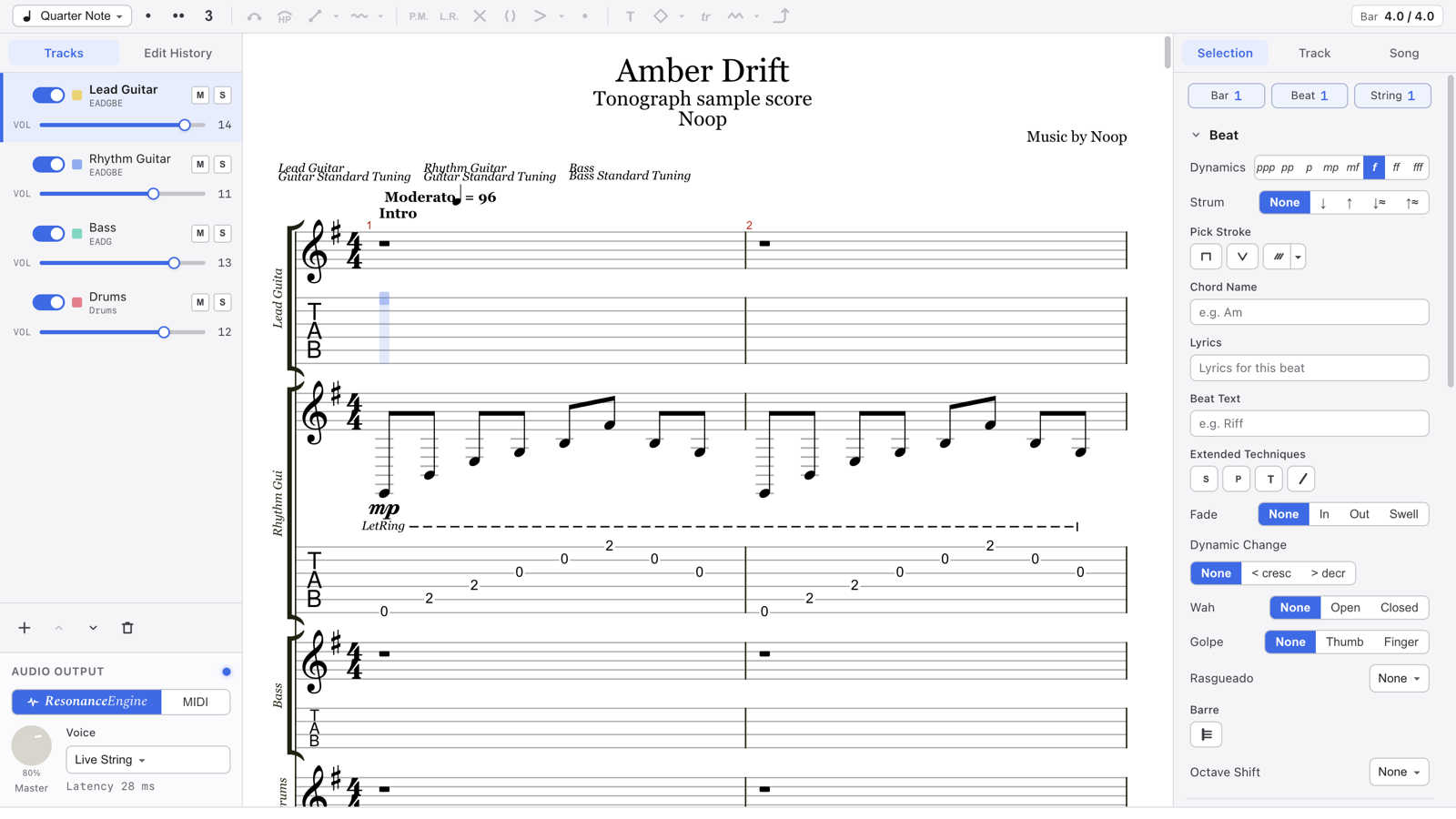
Task: Turn off the Drums track toggle
Action: [x=48, y=302]
